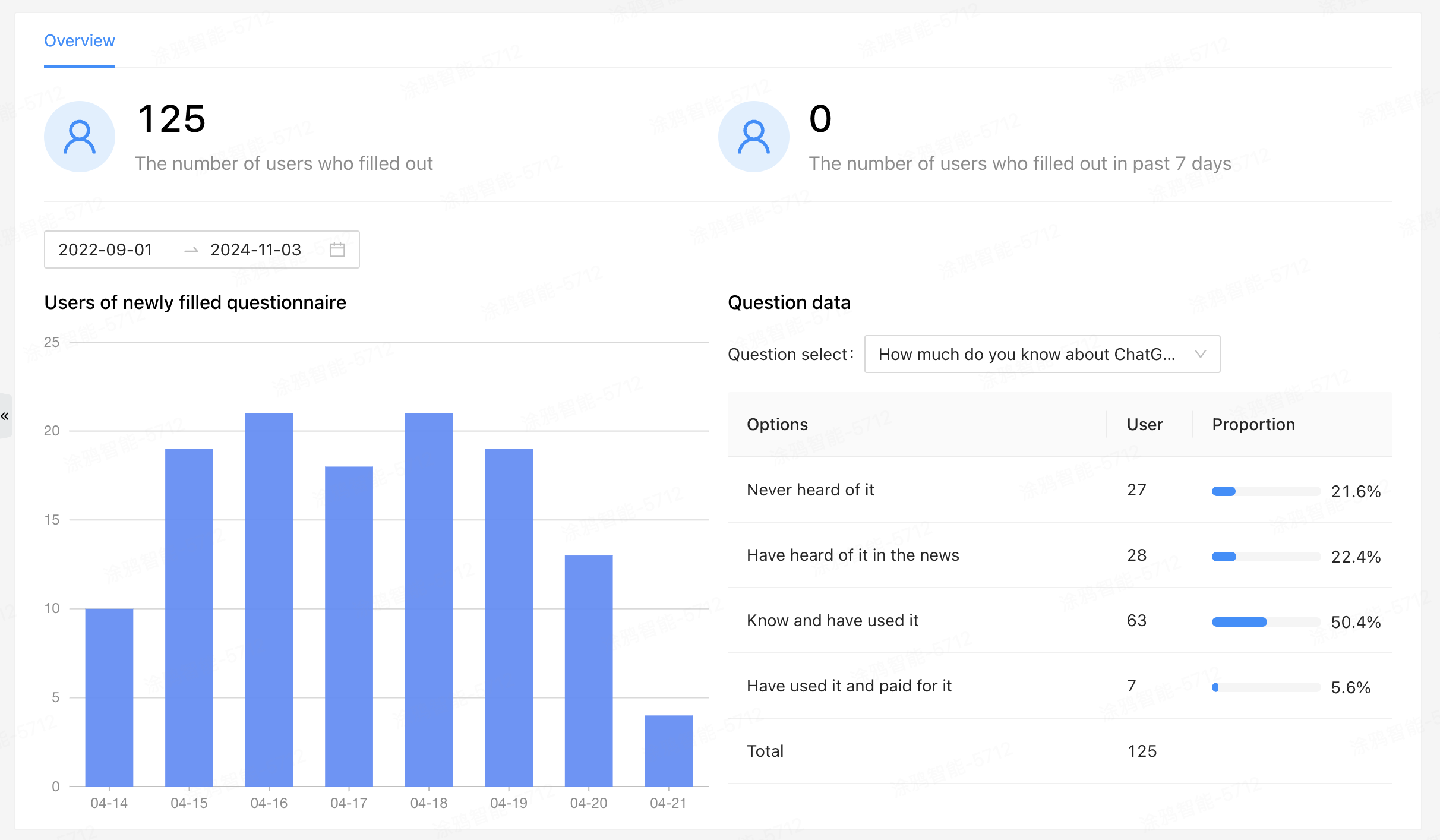Click user count 63 cell
1440x840 pixels.
click(1136, 620)
